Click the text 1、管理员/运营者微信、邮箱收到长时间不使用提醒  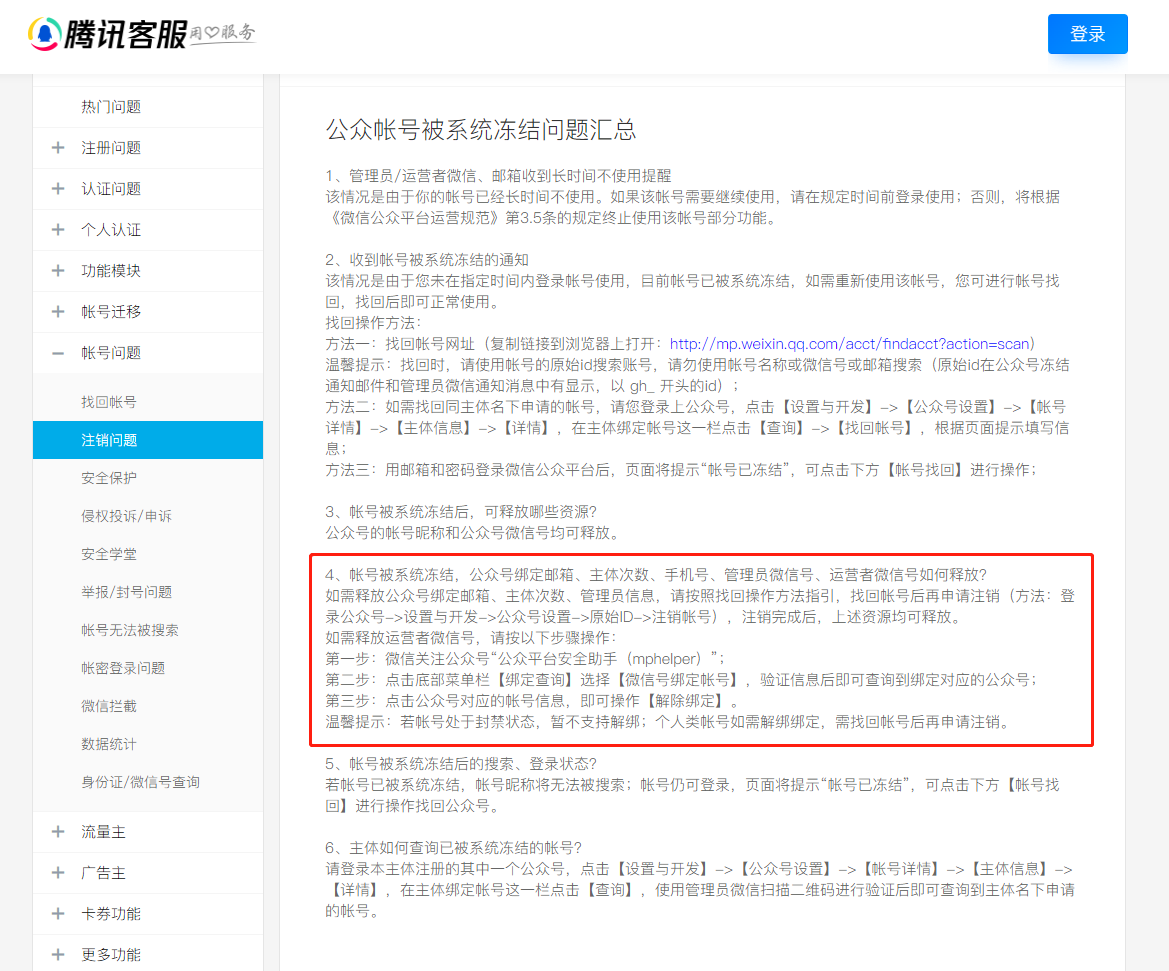pos(498,176)
